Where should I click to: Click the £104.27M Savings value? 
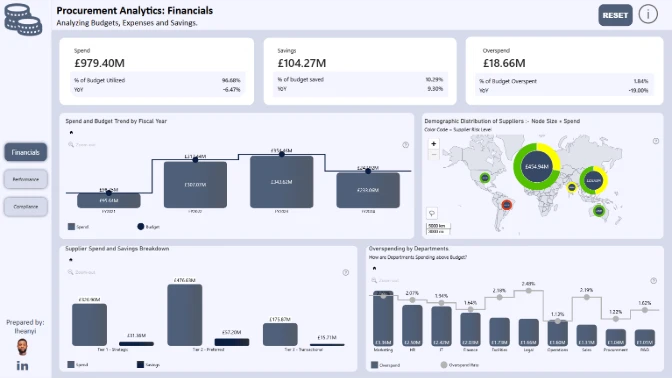[302, 63]
